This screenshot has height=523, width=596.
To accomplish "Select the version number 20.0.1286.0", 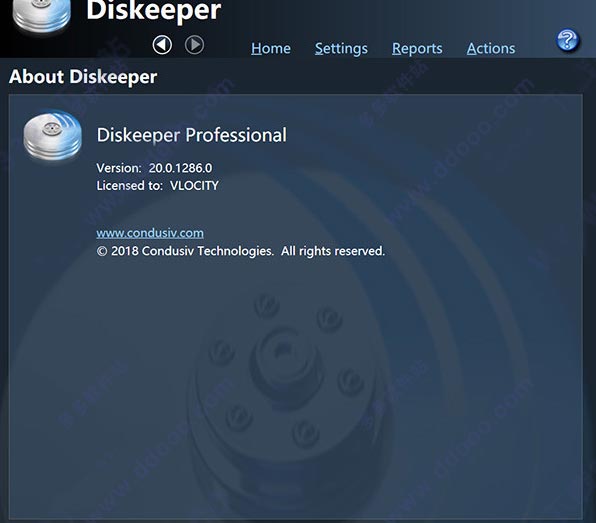I will tap(180, 168).
